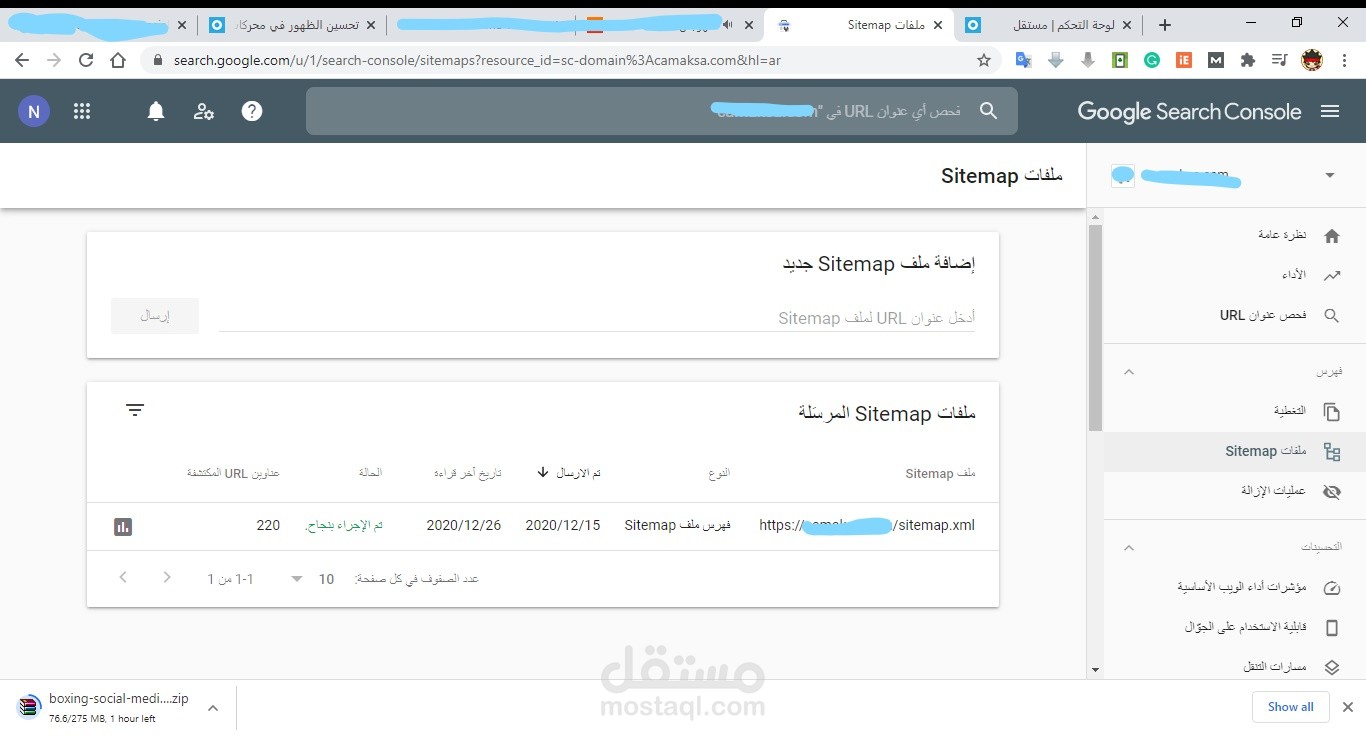Open the notifications bell

(156, 111)
